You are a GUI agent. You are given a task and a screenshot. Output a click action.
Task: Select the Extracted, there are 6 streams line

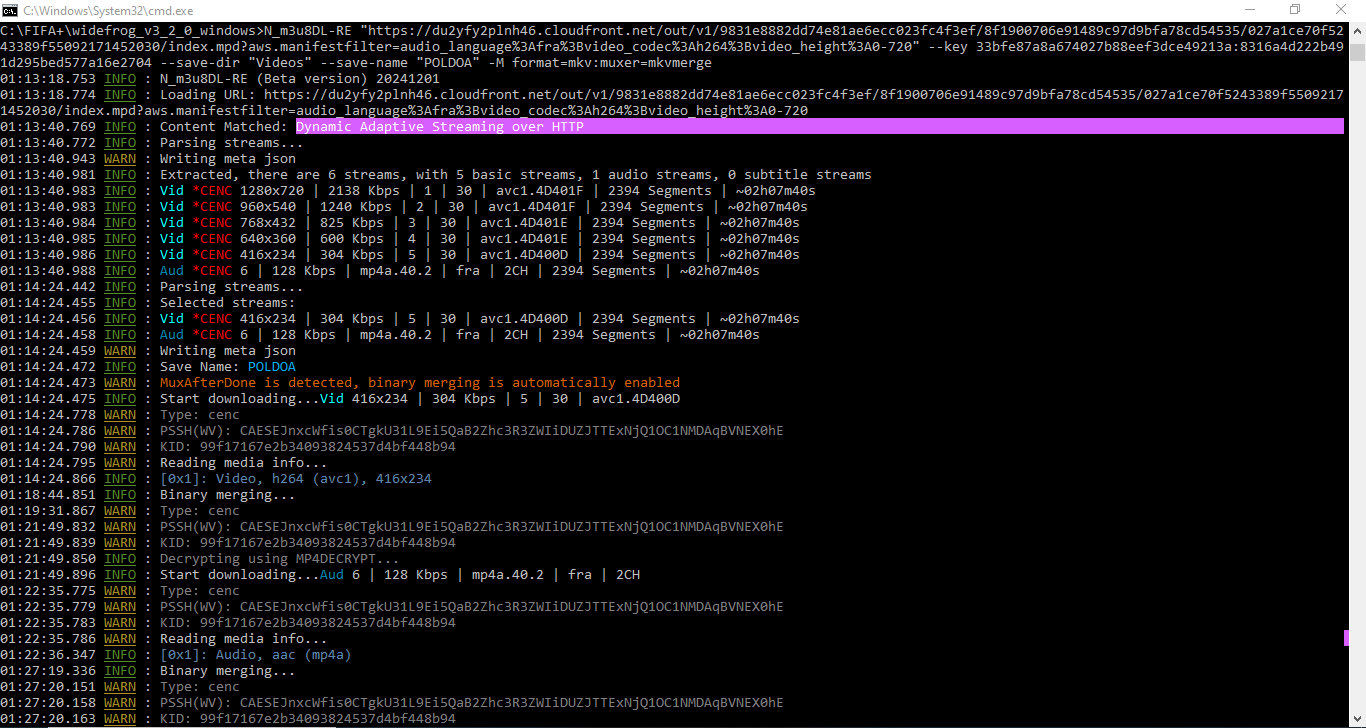point(516,174)
